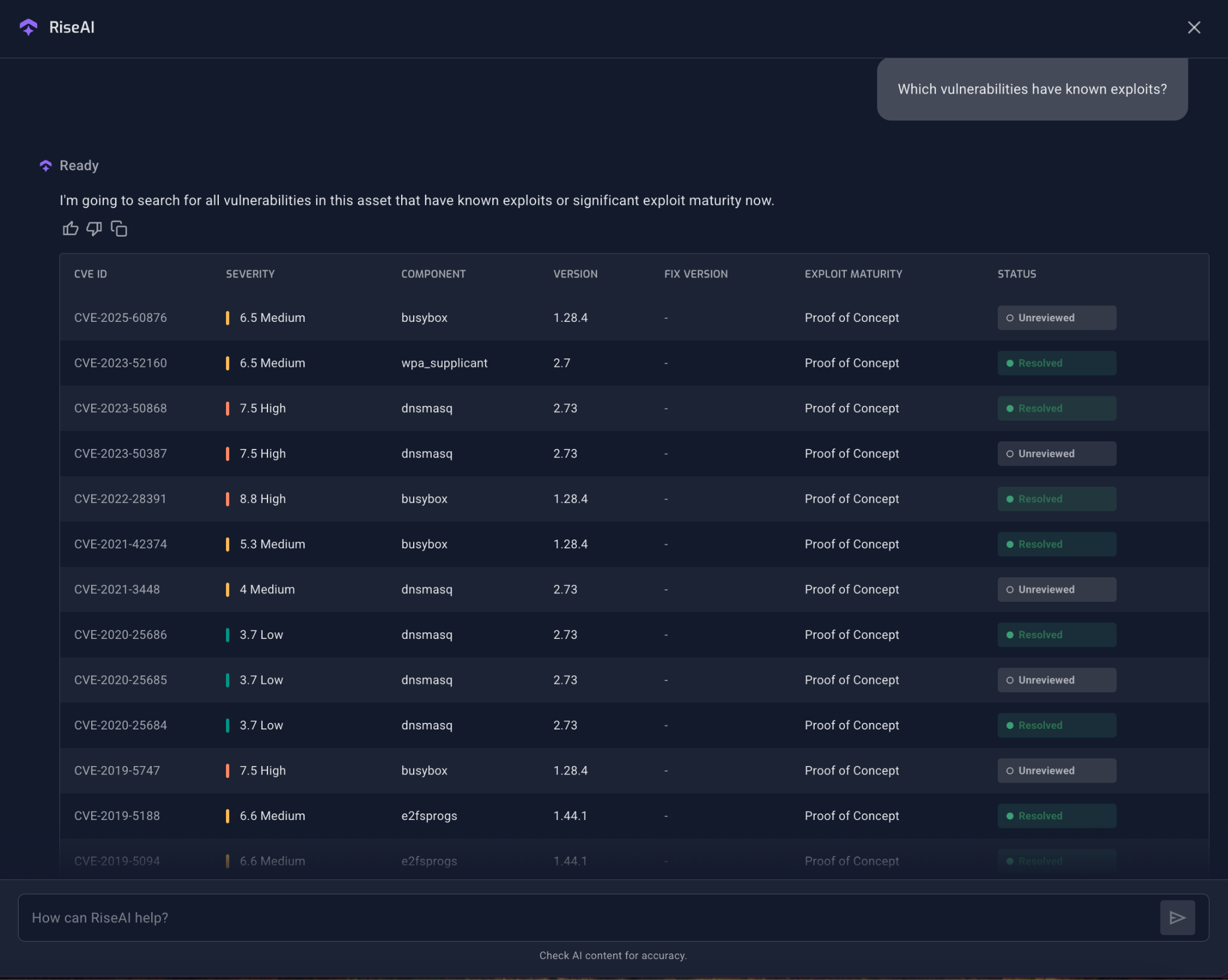Copy the response with the copy icon
This screenshot has width=1228, height=980.
(119, 228)
